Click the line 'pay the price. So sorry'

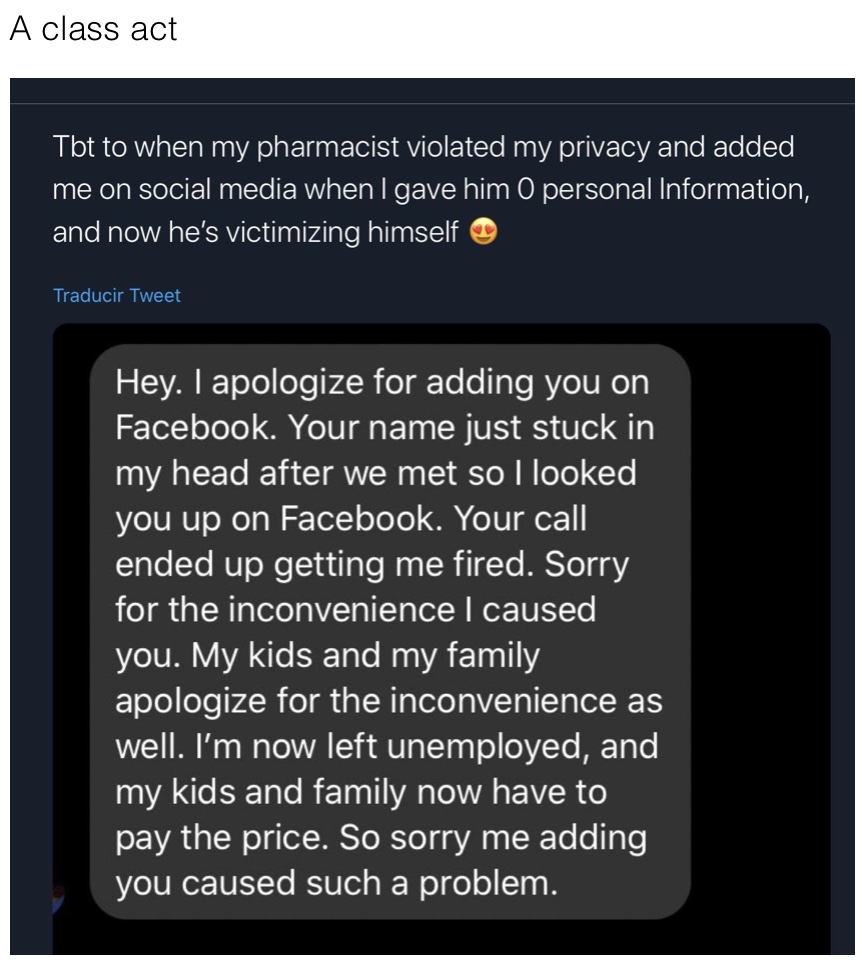(x=380, y=839)
